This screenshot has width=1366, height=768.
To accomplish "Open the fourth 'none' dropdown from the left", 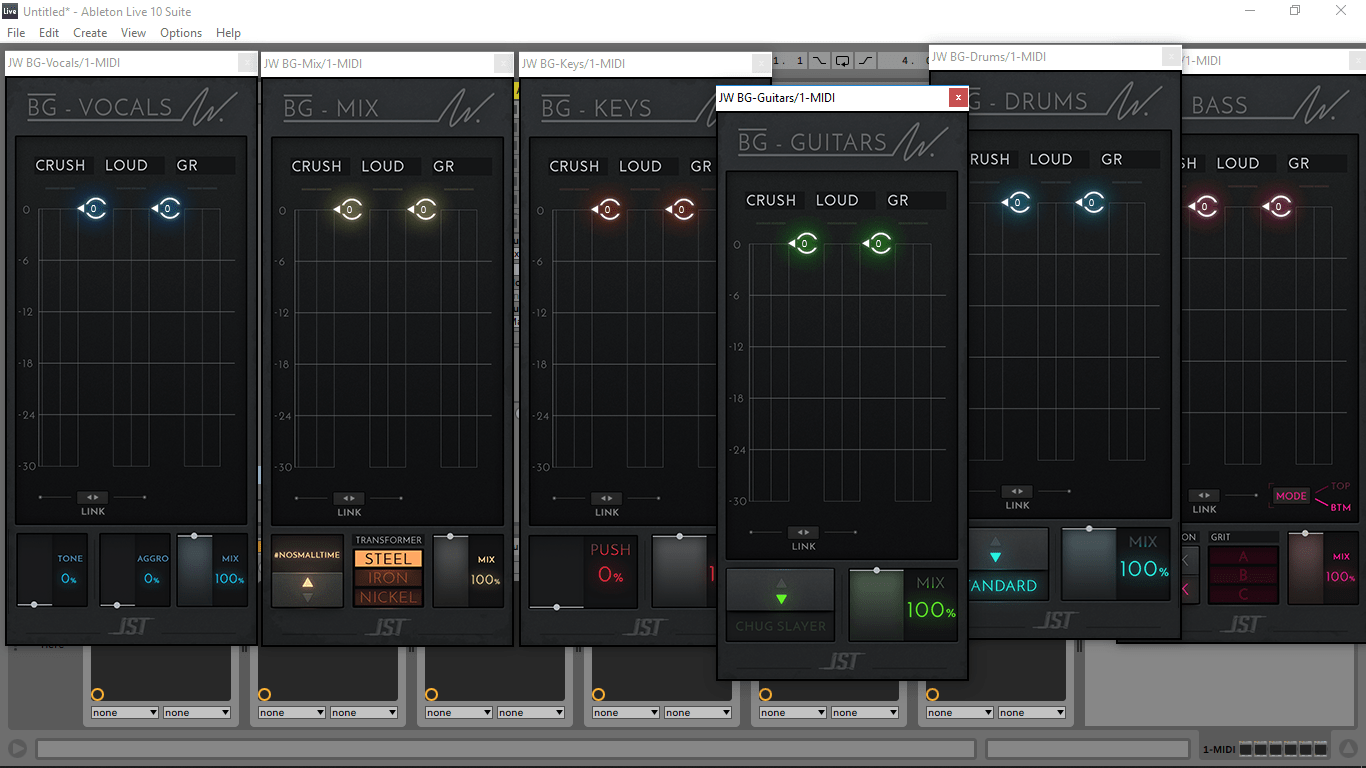I will pyautogui.click(x=364, y=713).
